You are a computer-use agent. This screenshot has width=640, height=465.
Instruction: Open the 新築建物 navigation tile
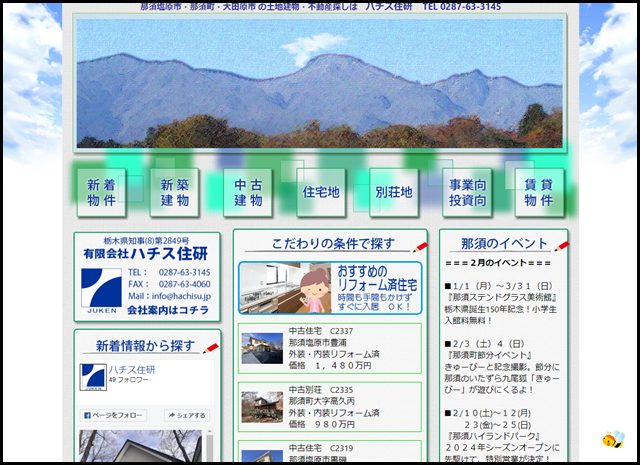tap(174, 192)
